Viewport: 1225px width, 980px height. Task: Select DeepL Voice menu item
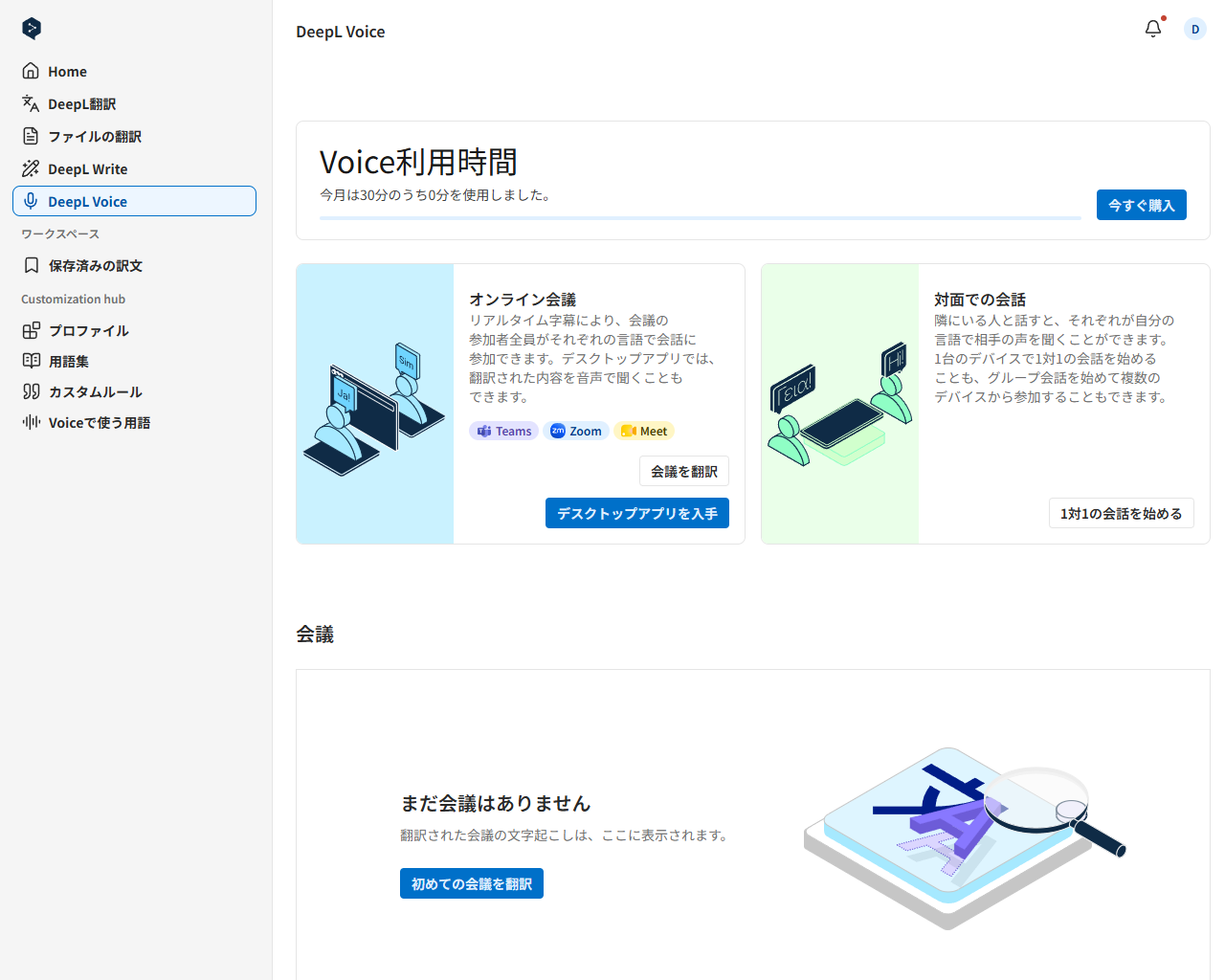click(134, 201)
